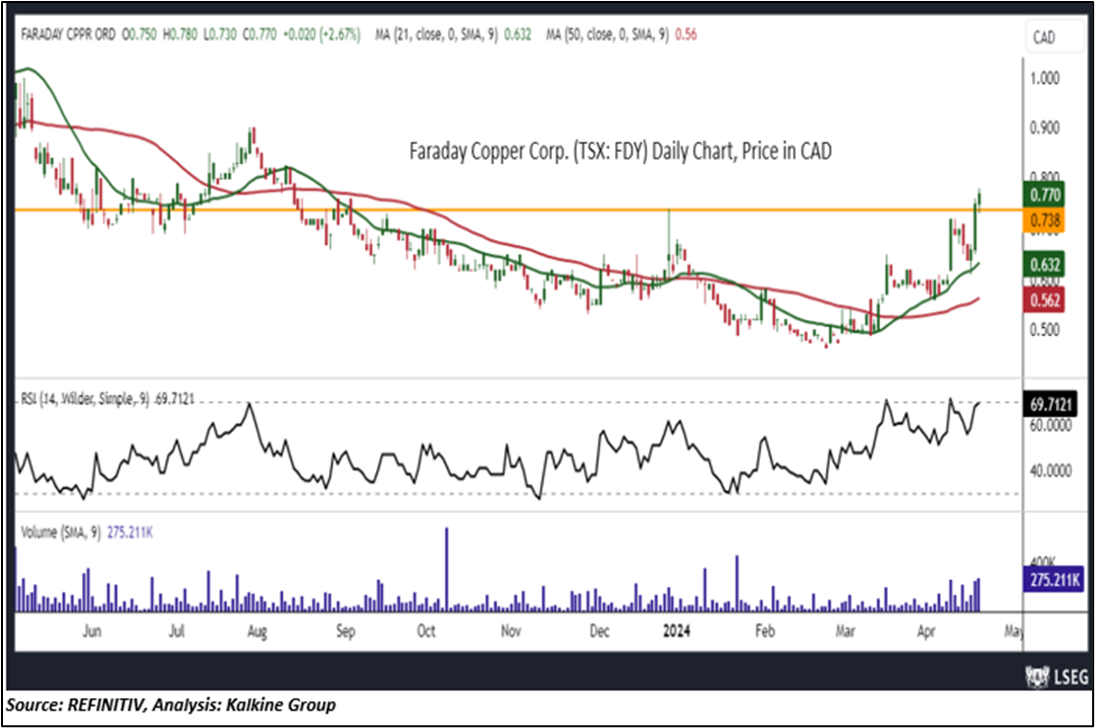Click the 2024 label on time axis
Screen dimensions: 1095x728
(676, 631)
